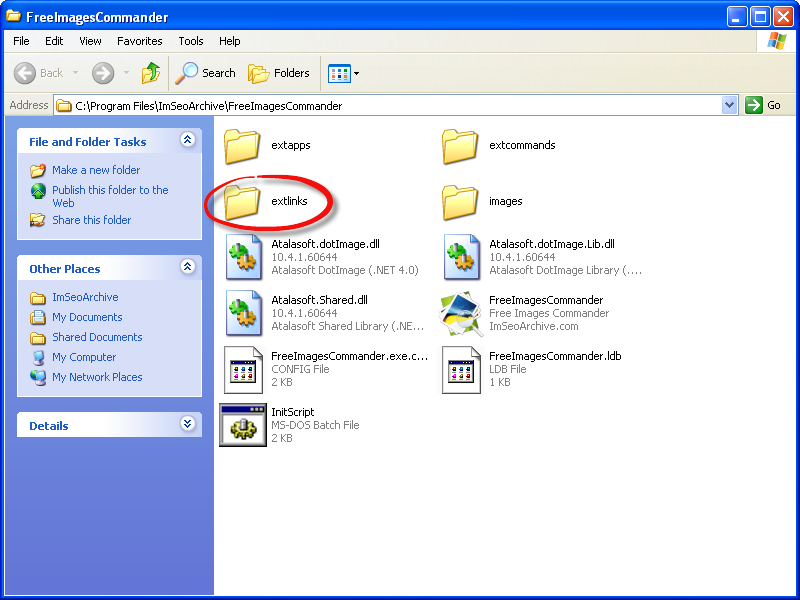
Task: Open the Forward history dropdown arrow
Action: 126,73
